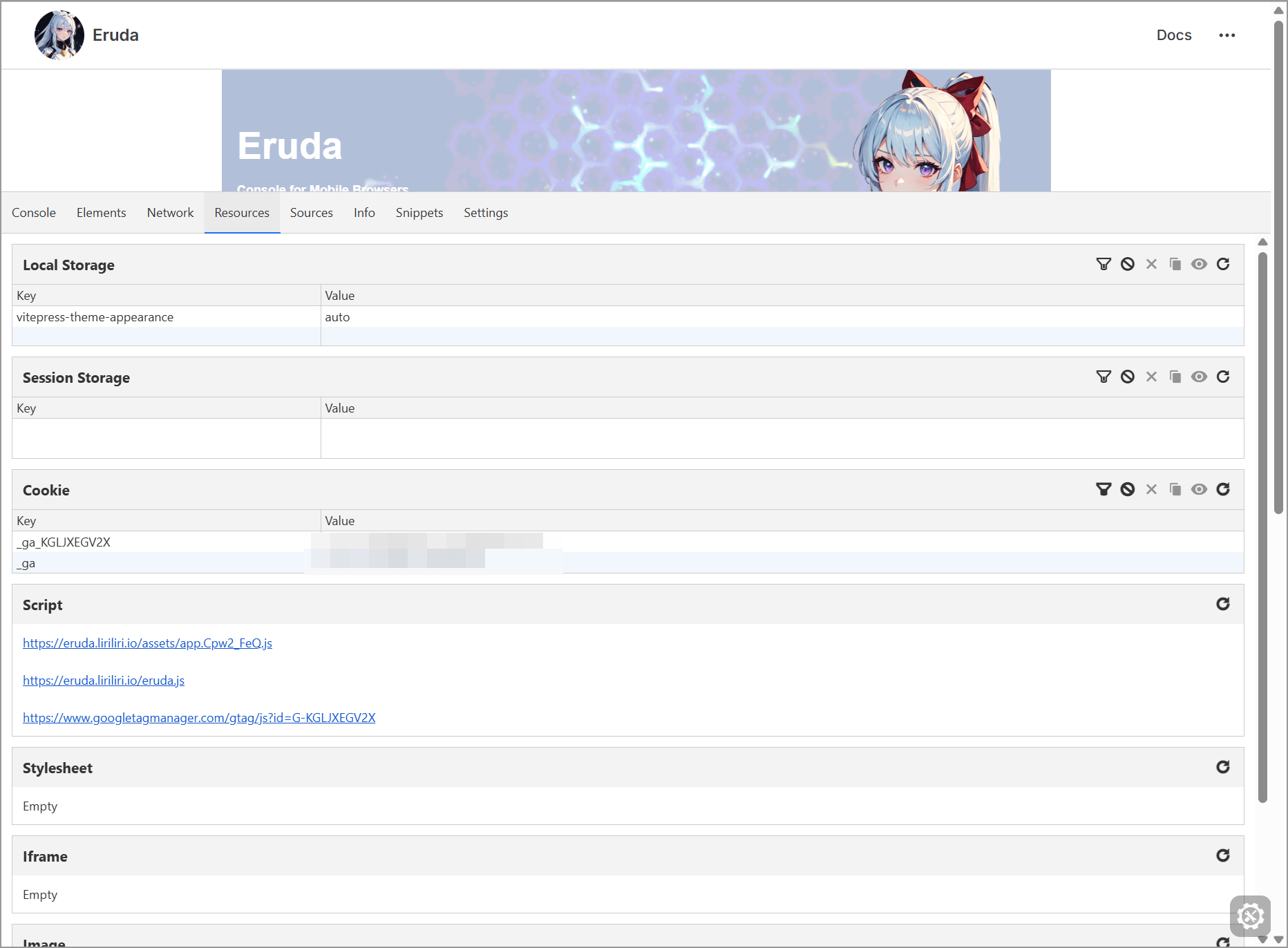The height and width of the screenshot is (948, 1288).
Task: Open the three-dots more menu
Action: pyautogui.click(x=1227, y=35)
